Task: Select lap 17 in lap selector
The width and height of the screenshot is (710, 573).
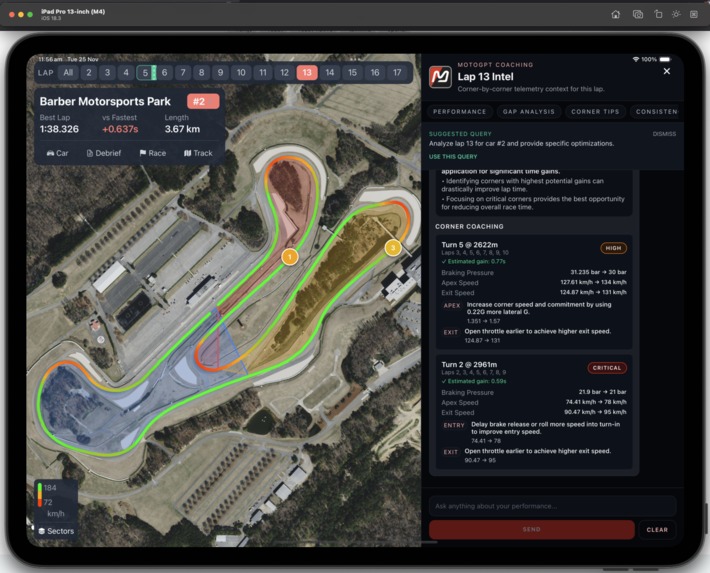Action: click(397, 72)
